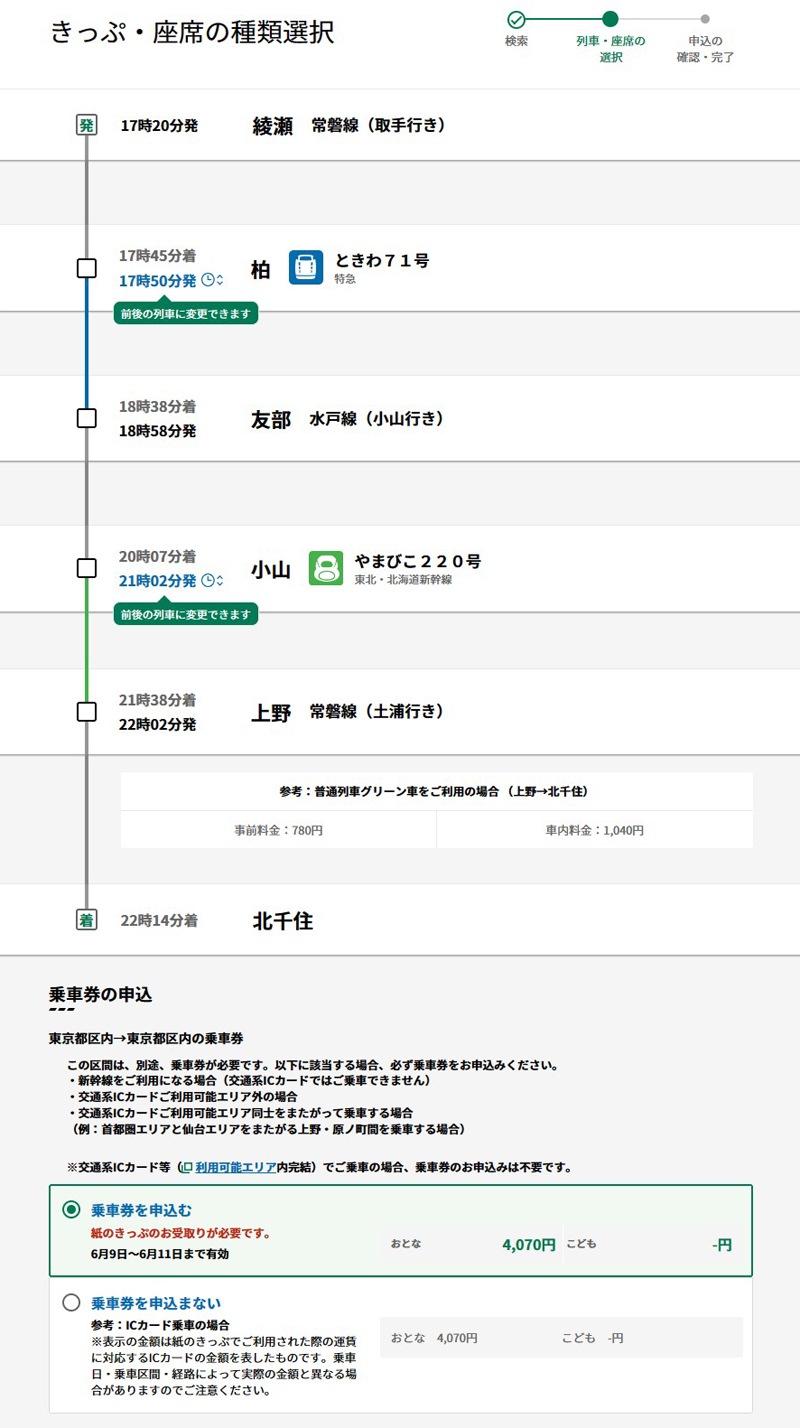This screenshot has width=800, height=1428.
Task: Click the 事前料金：780円 cell
Action: click(278, 830)
